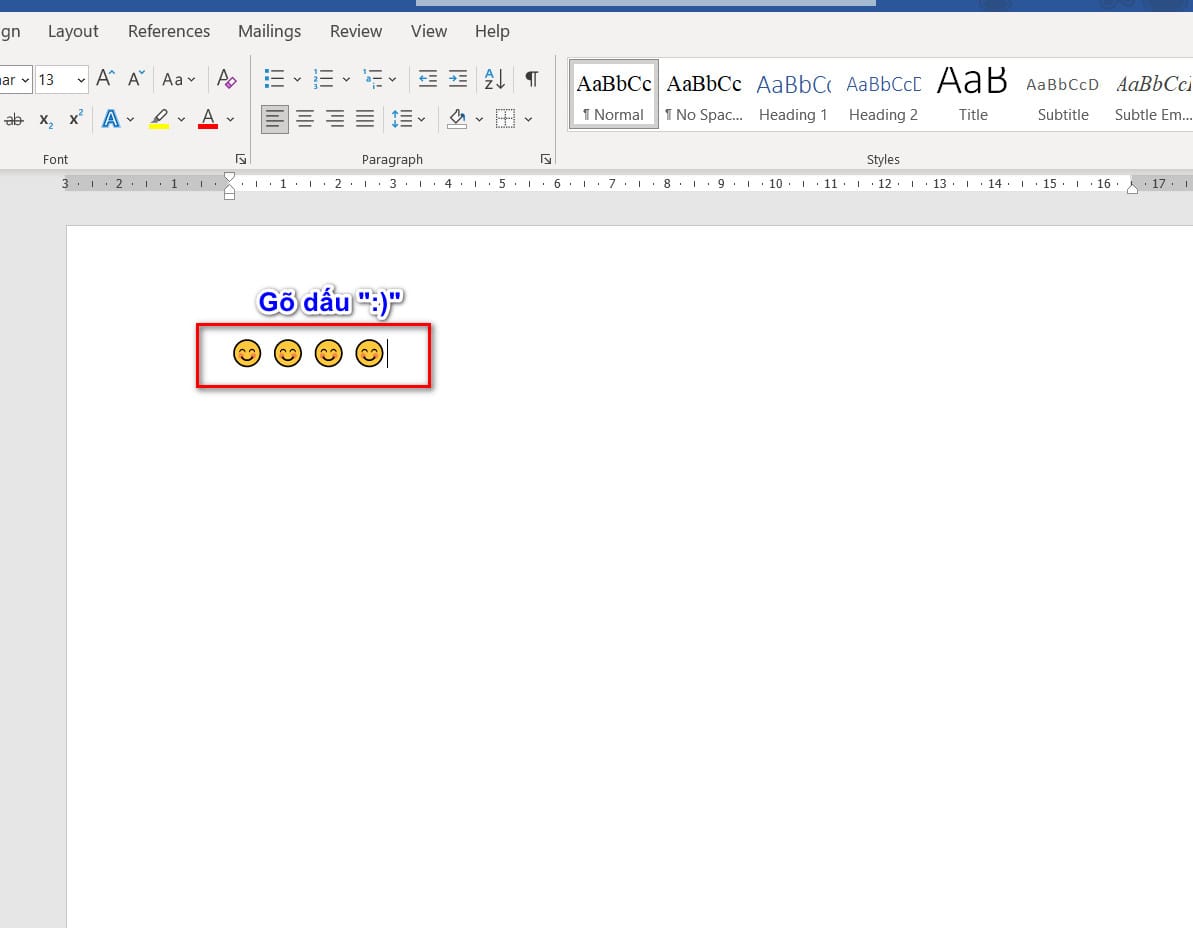The width and height of the screenshot is (1193, 928).
Task: Click the Sort icon
Action: pos(494,79)
